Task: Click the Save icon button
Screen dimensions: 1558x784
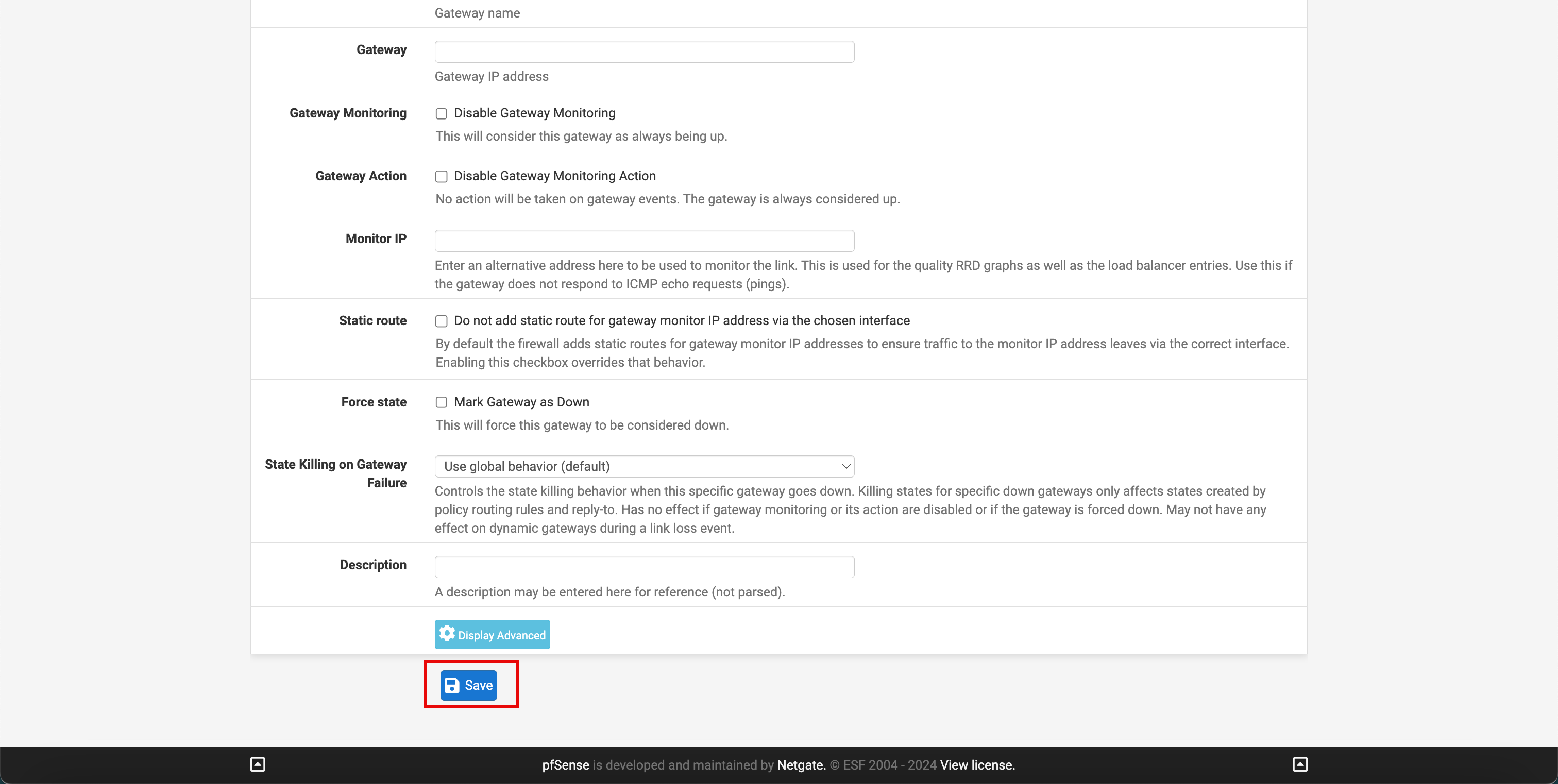Action: pos(470,685)
